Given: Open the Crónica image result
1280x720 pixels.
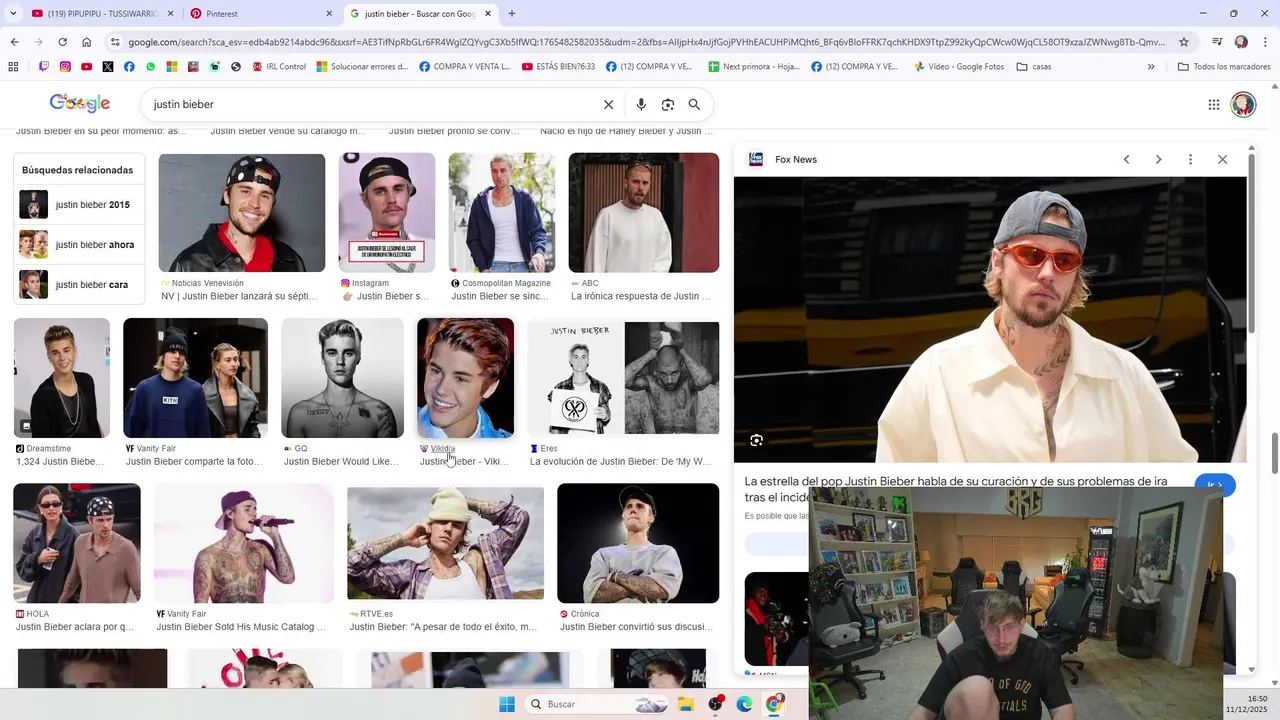Looking at the screenshot, I should 638,543.
